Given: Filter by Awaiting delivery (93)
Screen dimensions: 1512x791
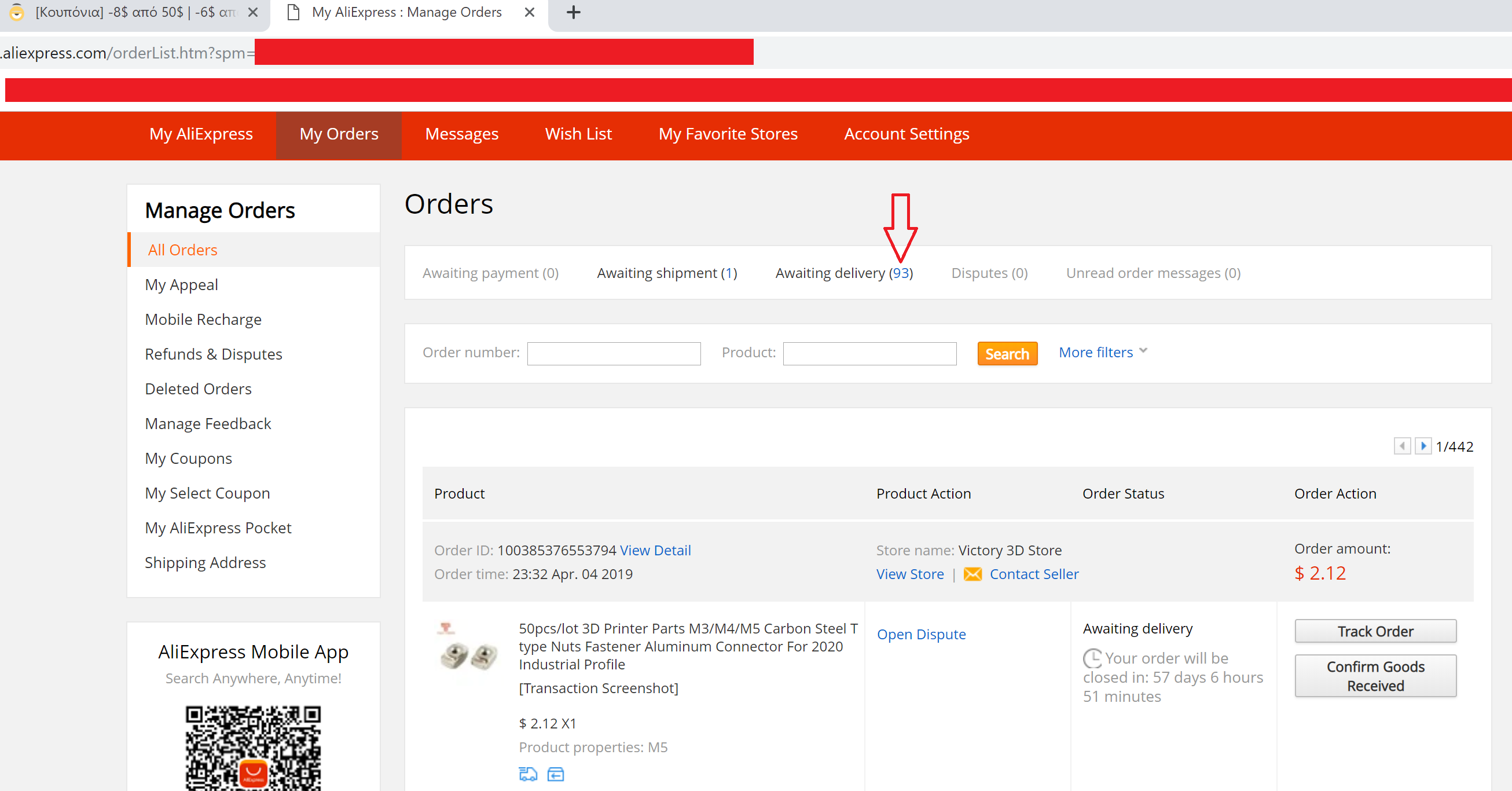Looking at the screenshot, I should 844,273.
